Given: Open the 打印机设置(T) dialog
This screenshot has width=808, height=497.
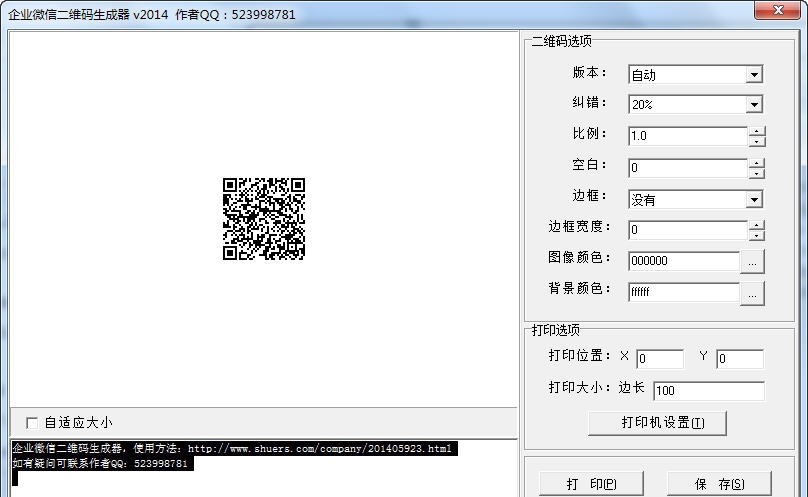Looking at the screenshot, I should coord(658,423).
